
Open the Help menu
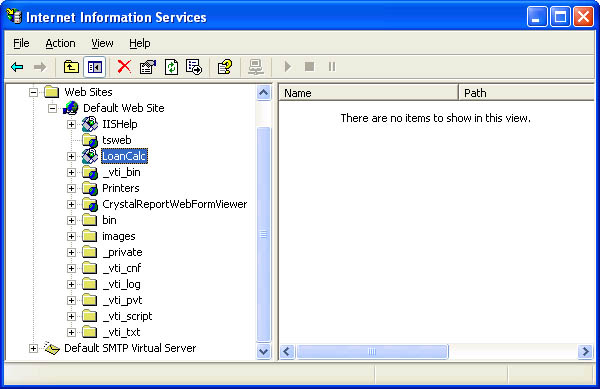click(x=140, y=43)
